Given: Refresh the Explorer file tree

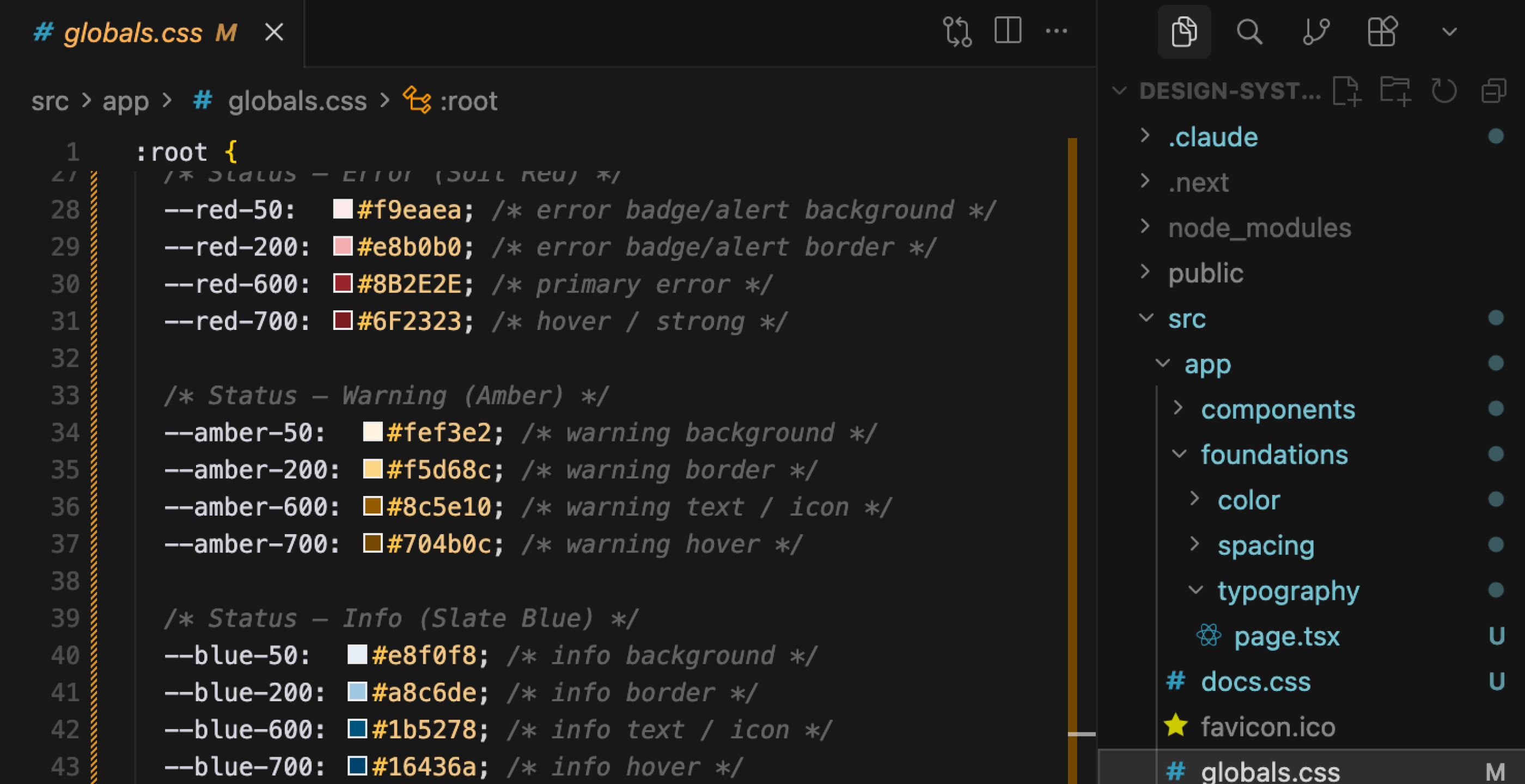Looking at the screenshot, I should point(1443,91).
